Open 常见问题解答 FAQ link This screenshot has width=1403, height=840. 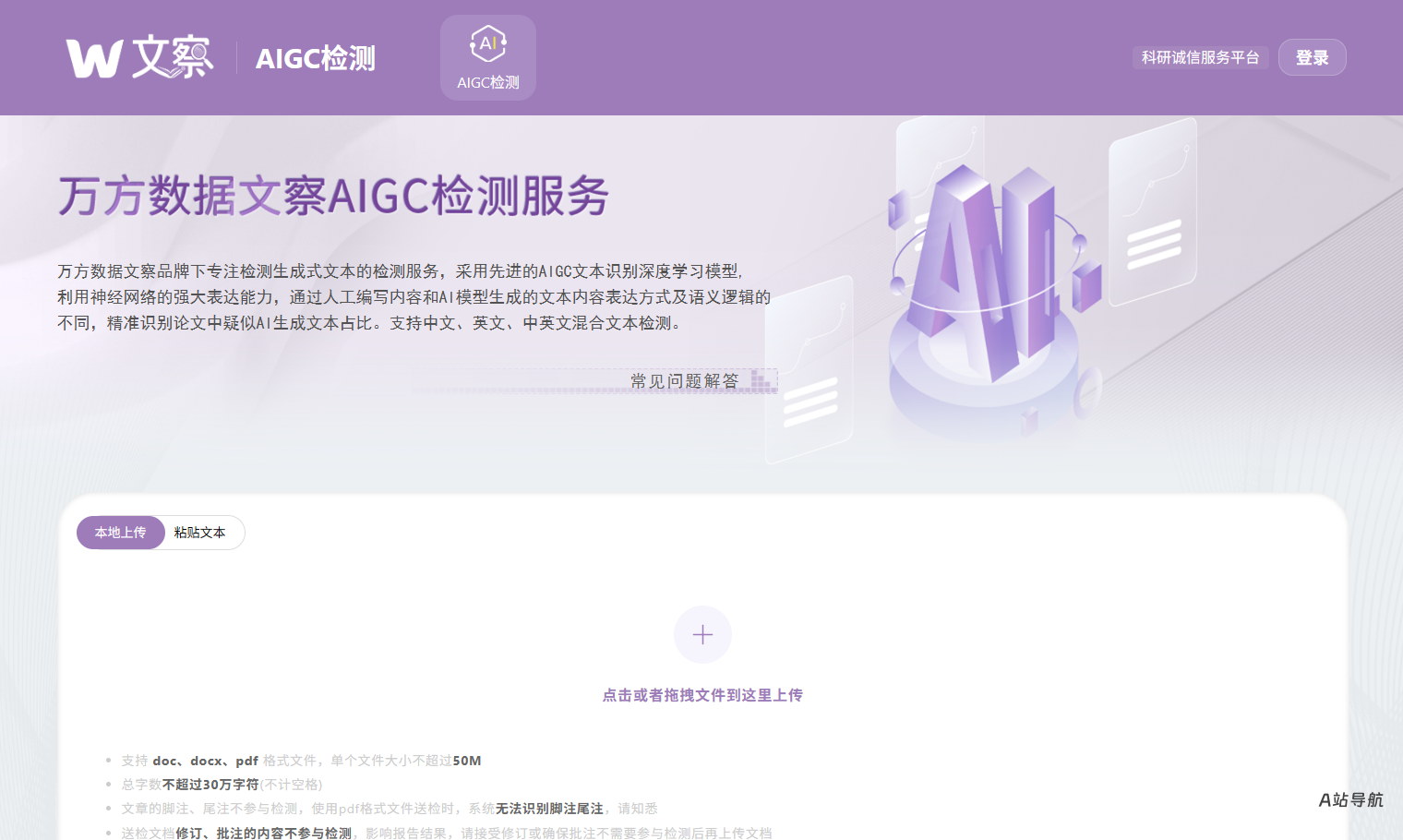[685, 381]
